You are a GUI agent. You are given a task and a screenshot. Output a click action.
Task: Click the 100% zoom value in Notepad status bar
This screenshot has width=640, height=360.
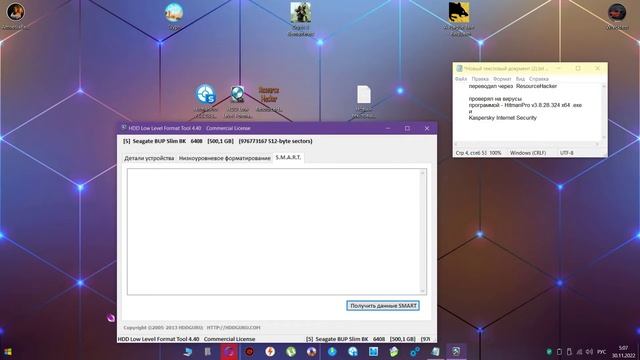point(495,153)
